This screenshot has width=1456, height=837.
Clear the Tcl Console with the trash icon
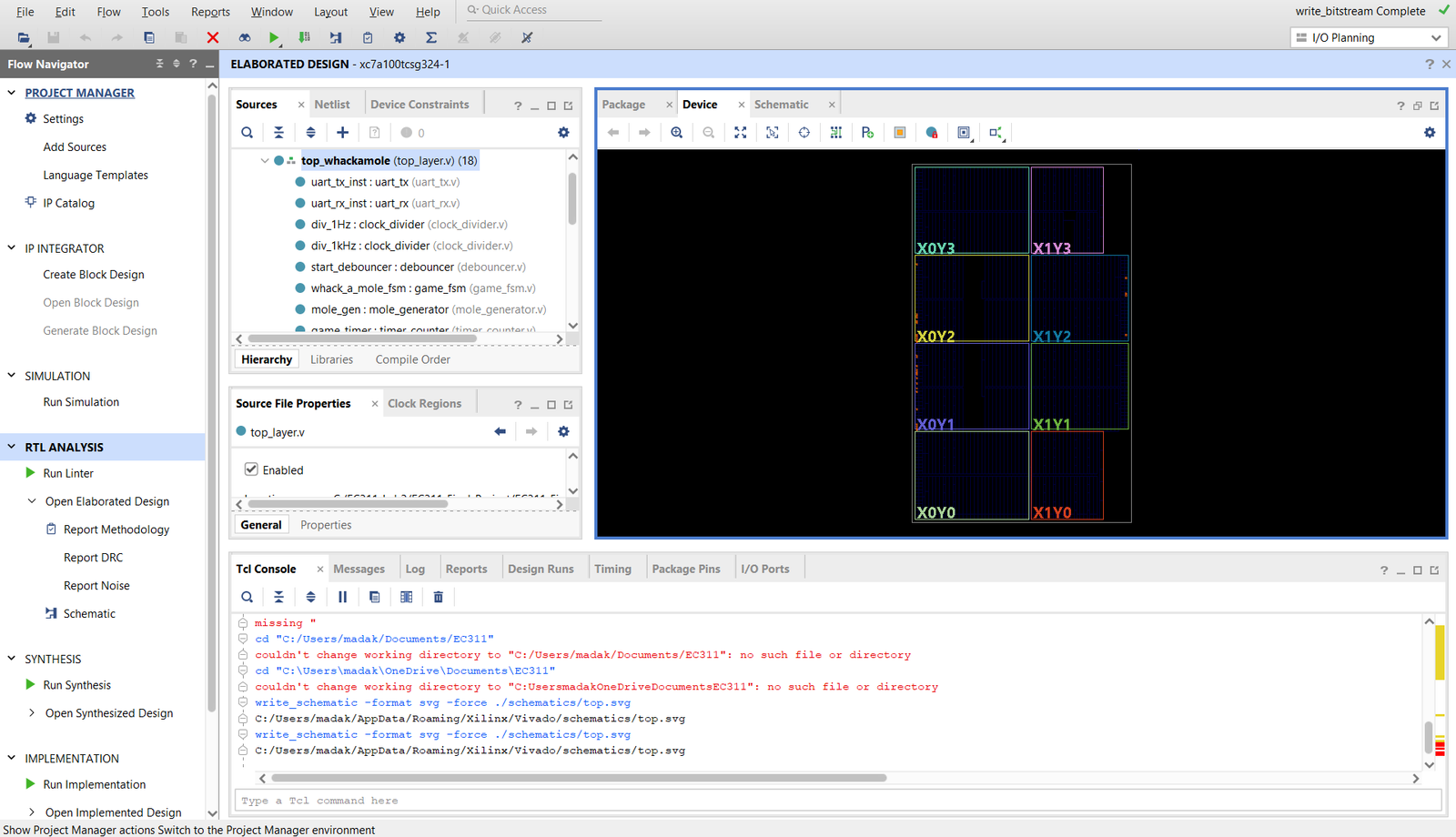[x=438, y=597]
